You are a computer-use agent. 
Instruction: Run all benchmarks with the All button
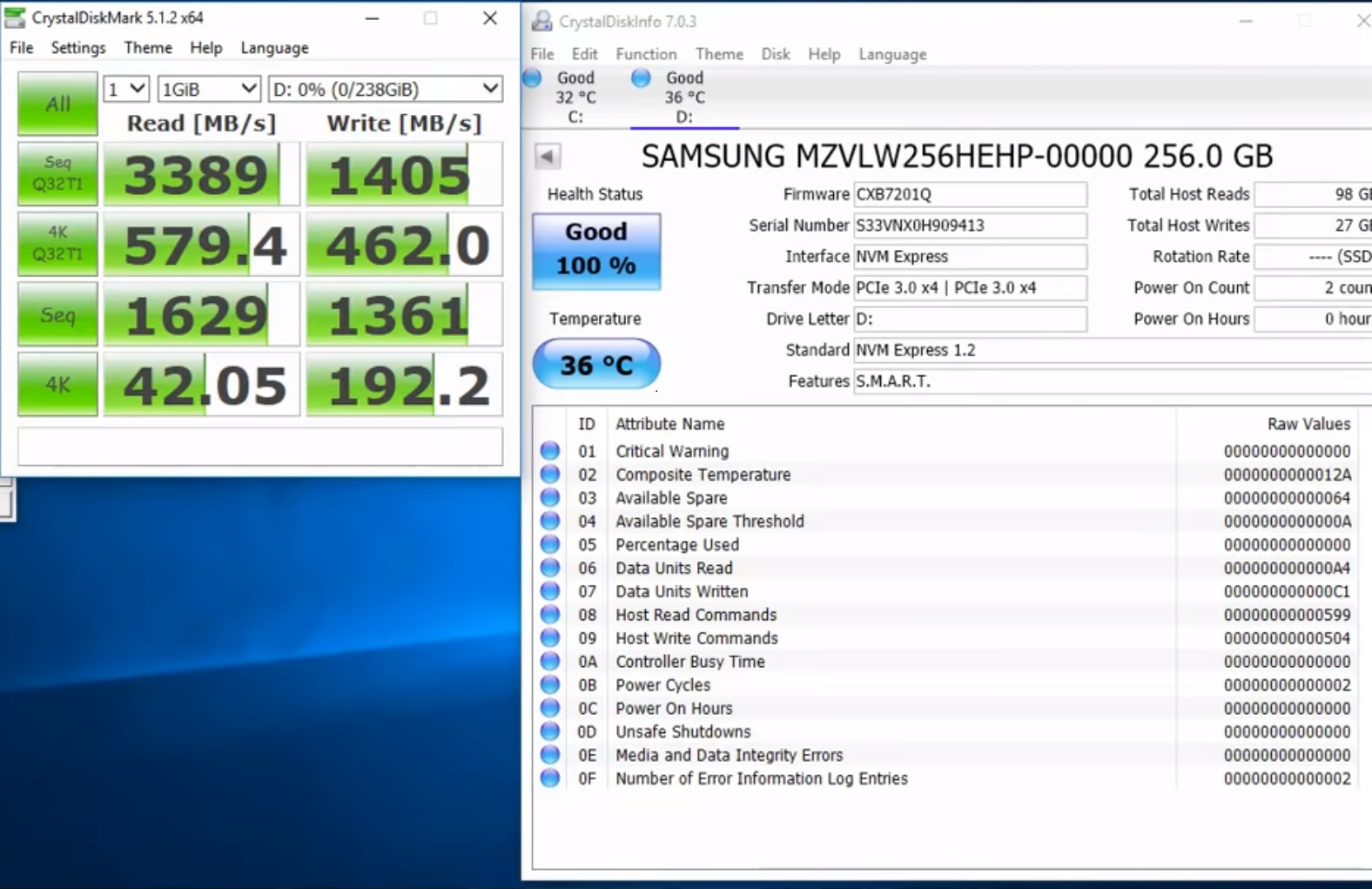[x=57, y=104]
